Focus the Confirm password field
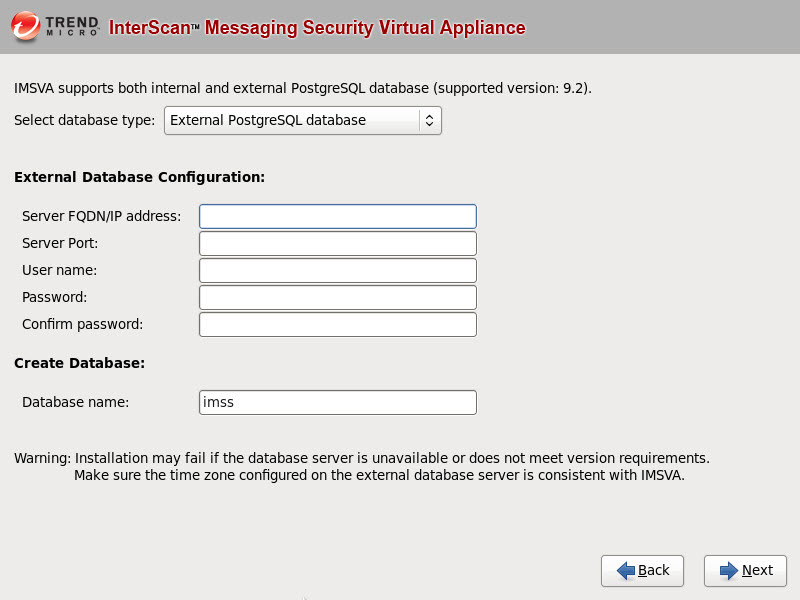Image resolution: width=800 pixels, height=600 pixels. pyautogui.click(x=337, y=324)
